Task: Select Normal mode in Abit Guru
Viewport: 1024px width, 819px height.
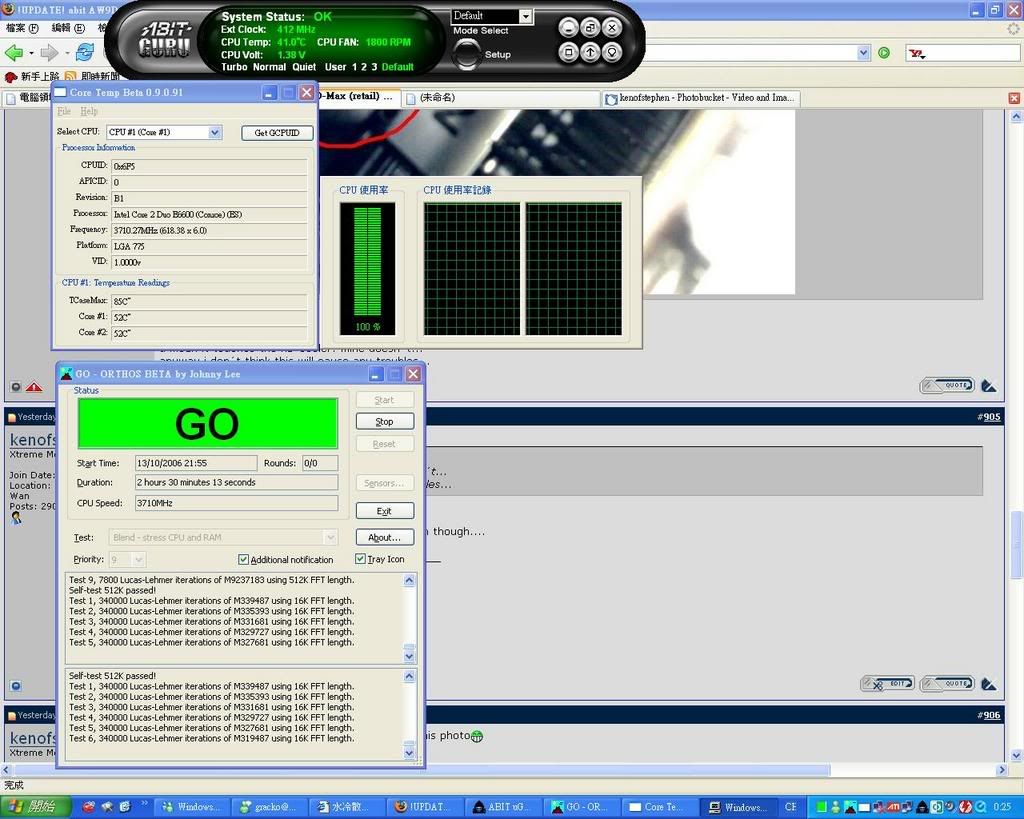Action: (270, 67)
